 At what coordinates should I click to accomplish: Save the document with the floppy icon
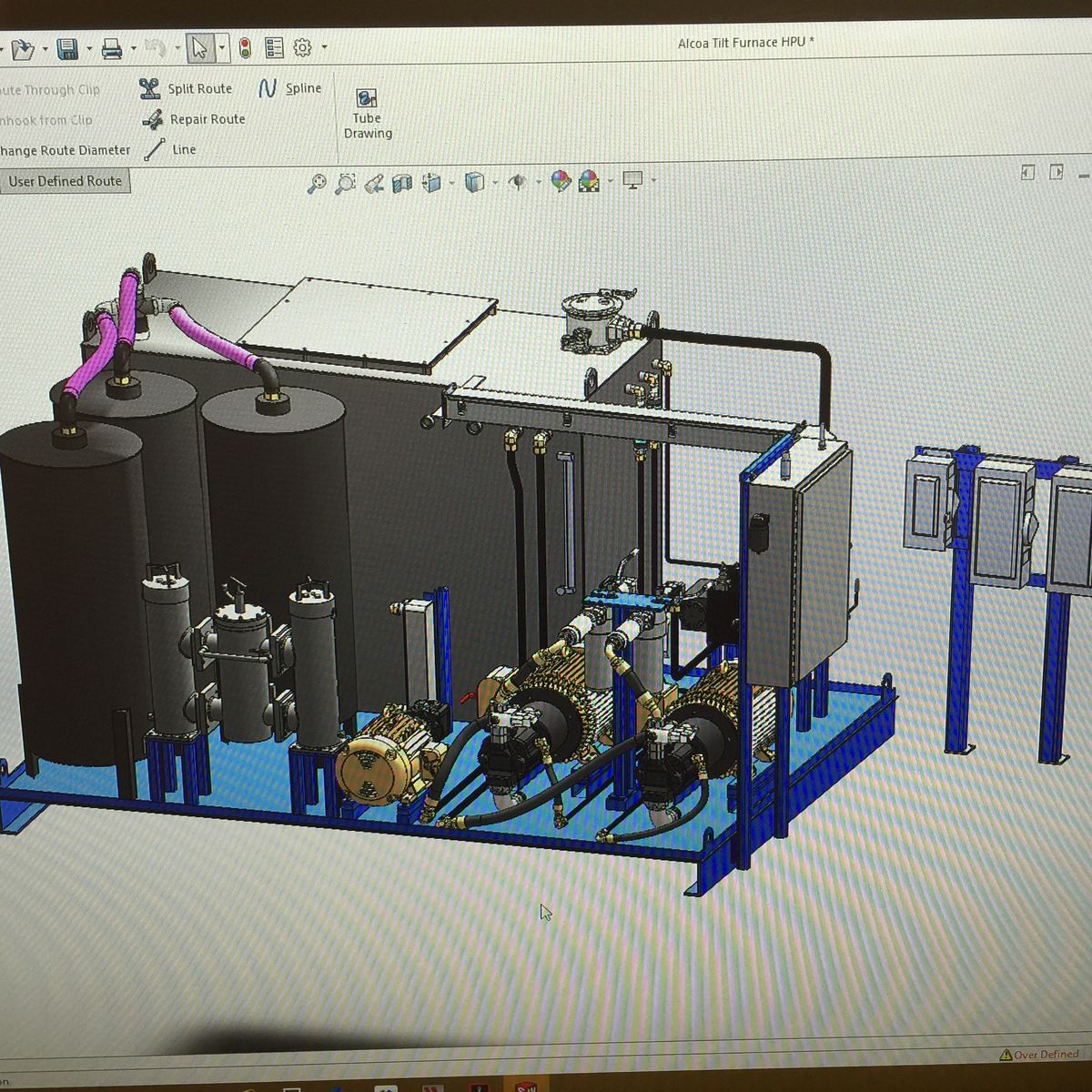click(x=66, y=49)
